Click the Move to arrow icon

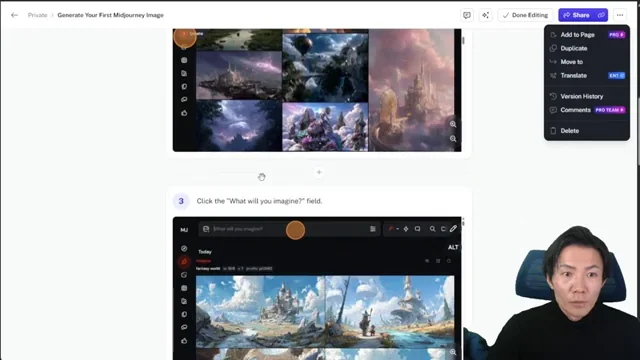click(x=553, y=62)
